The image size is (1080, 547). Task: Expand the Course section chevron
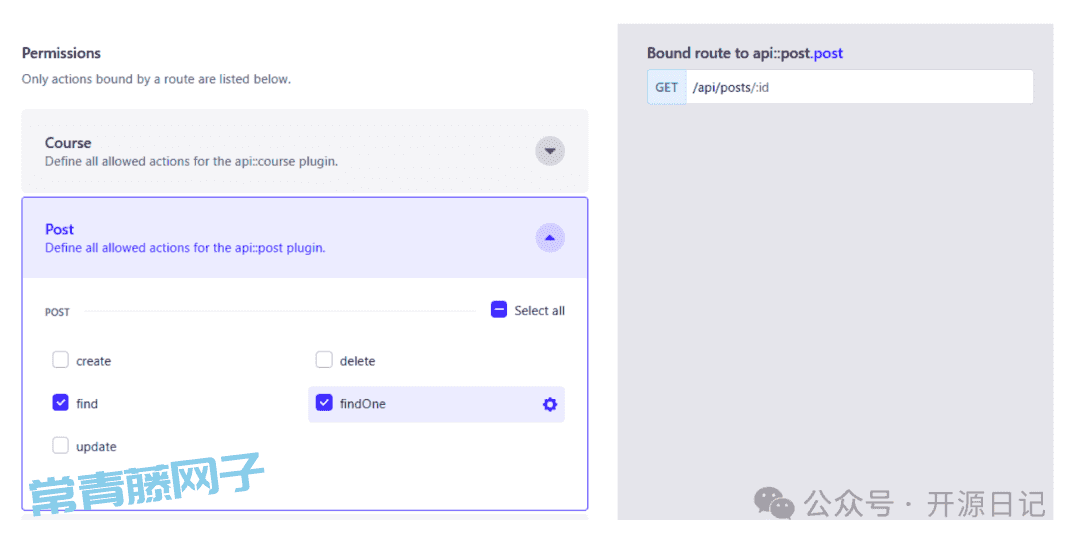[x=550, y=151]
